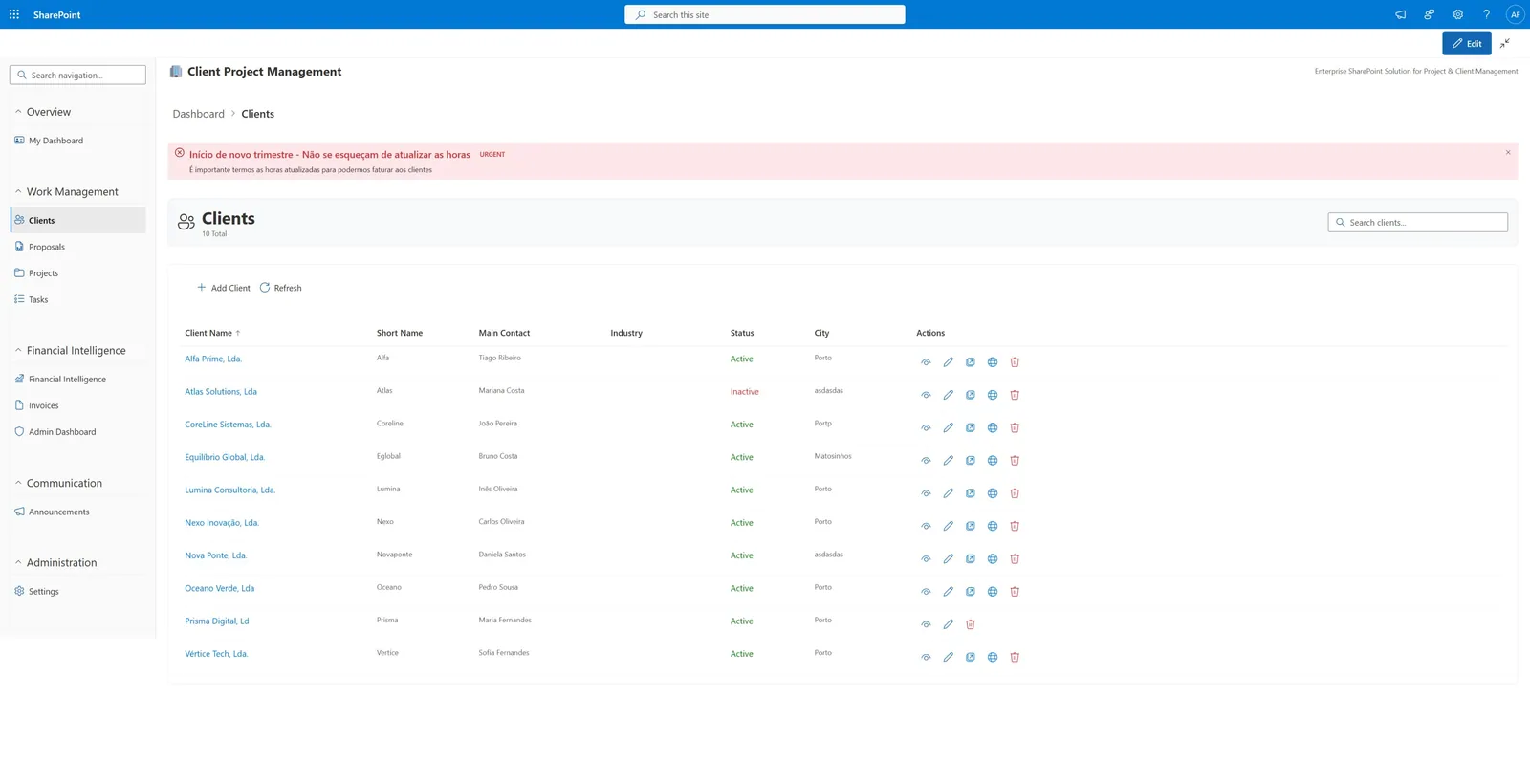Open globe icon for CoreLine Sistemas row
Image resolution: width=1530 pixels, height=784 pixels.
(x=993, y=427)
